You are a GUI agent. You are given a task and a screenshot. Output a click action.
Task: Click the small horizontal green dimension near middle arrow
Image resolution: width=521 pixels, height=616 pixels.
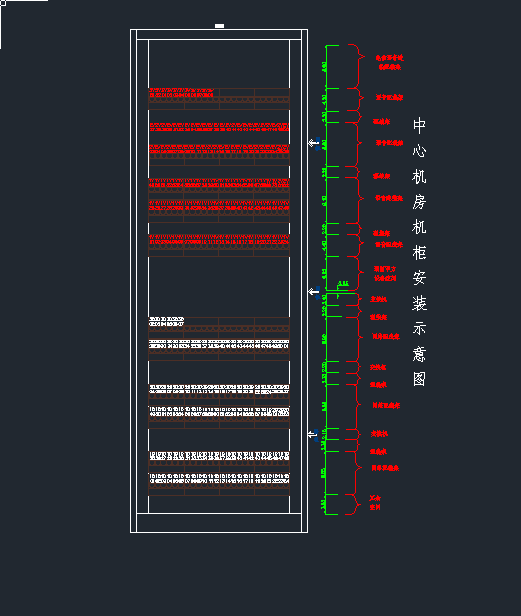343,284
